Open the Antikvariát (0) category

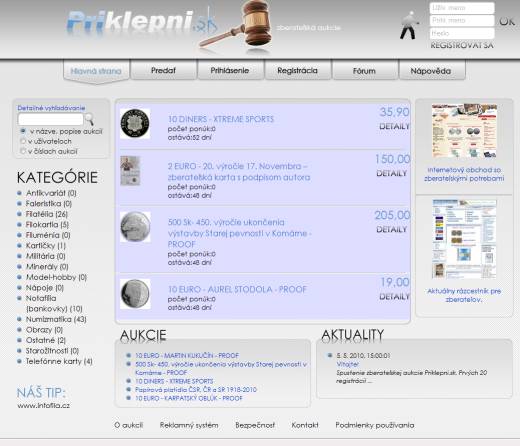point(51,193)
